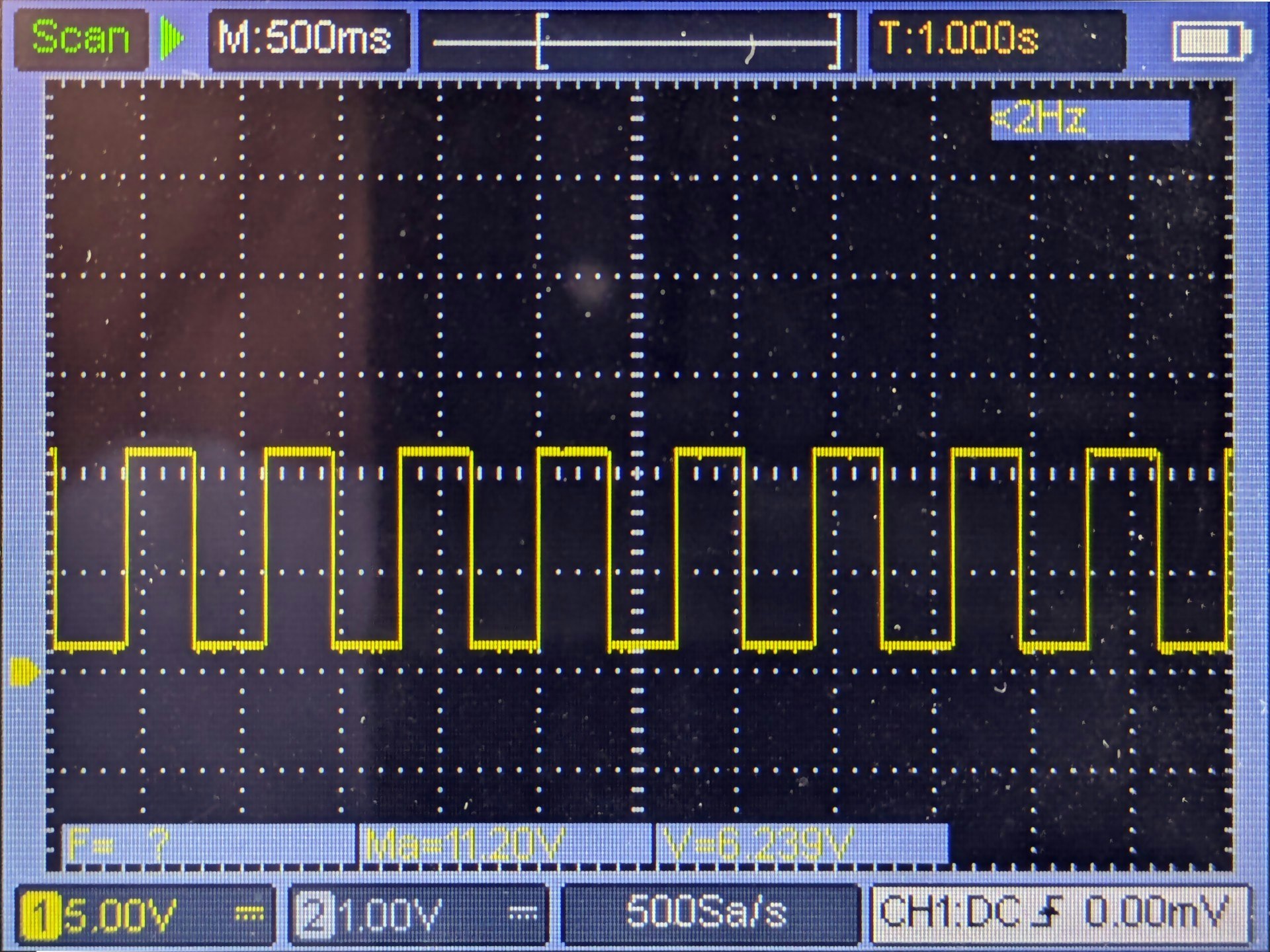Open the channel 1 5.00V scale setting
Image resolution: width=1270 pixels, height=952 pixels.
pos(122,916)
